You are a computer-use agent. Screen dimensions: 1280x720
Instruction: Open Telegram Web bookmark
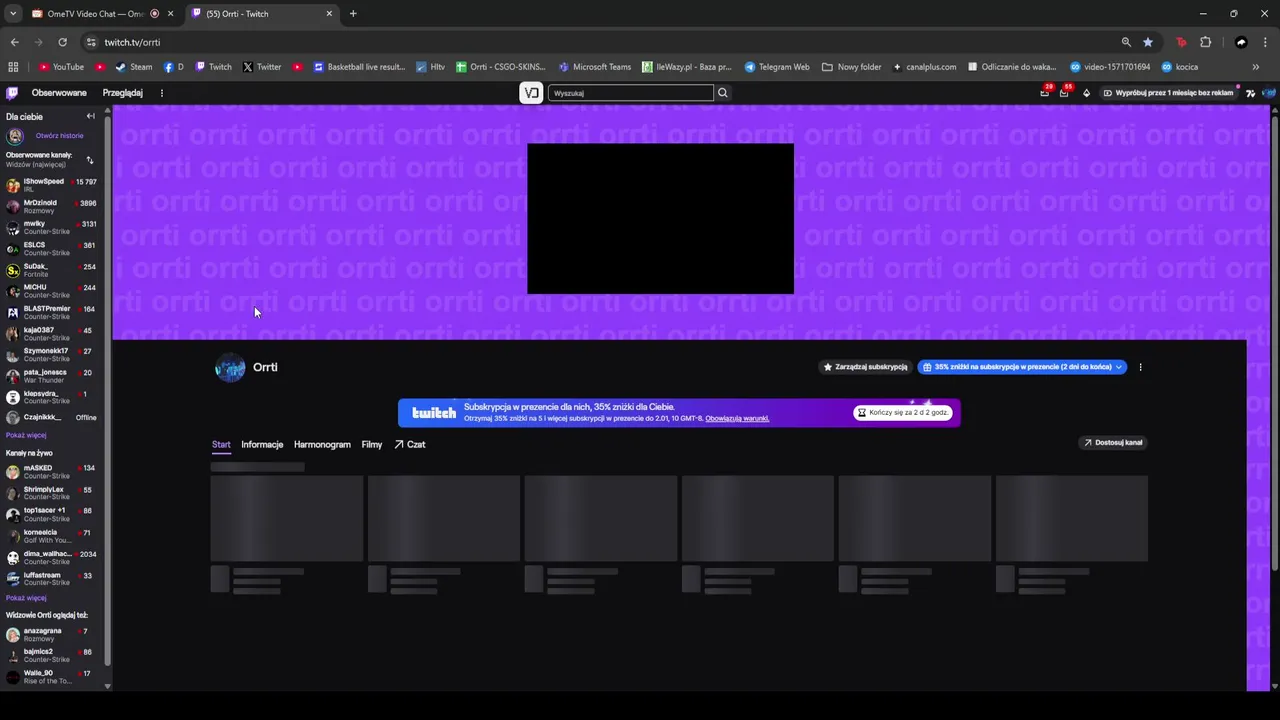point(776,67)
